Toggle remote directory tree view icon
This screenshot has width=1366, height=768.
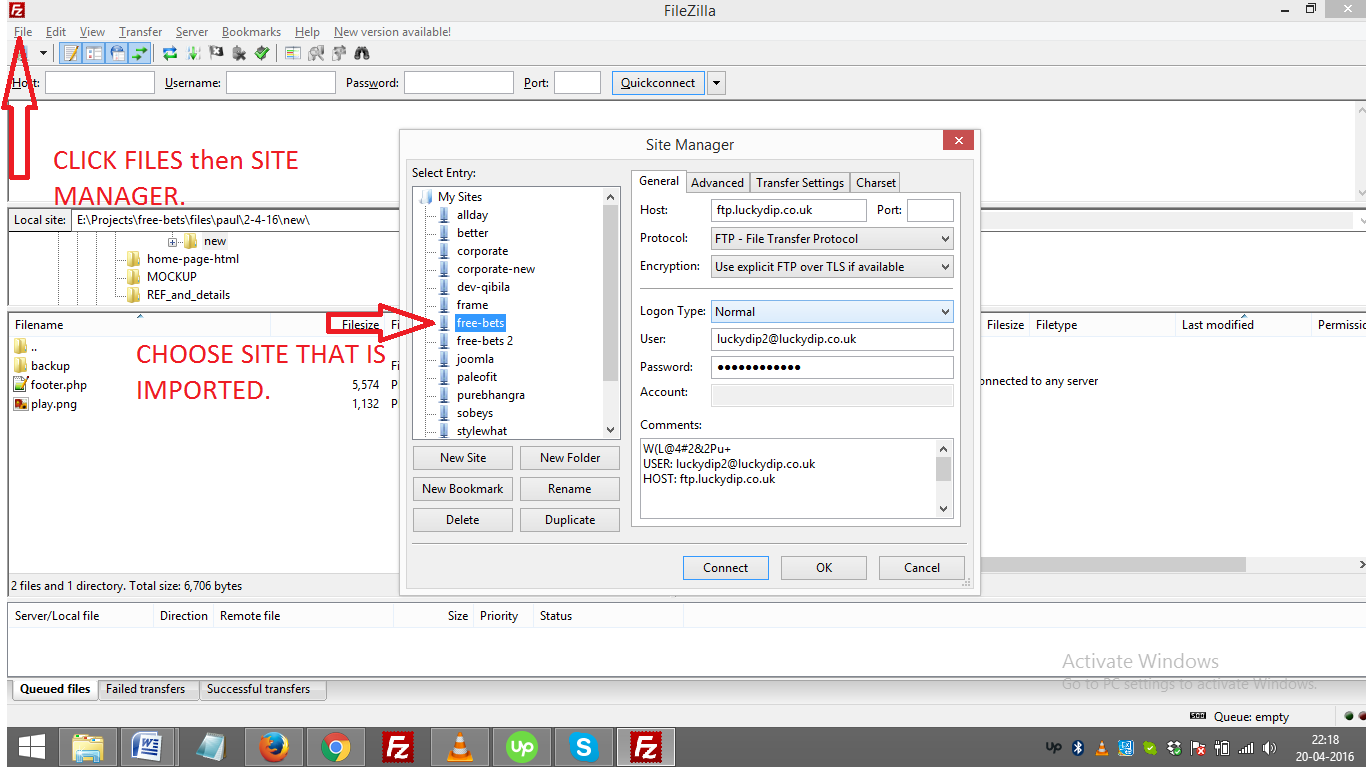coord(117,53)
